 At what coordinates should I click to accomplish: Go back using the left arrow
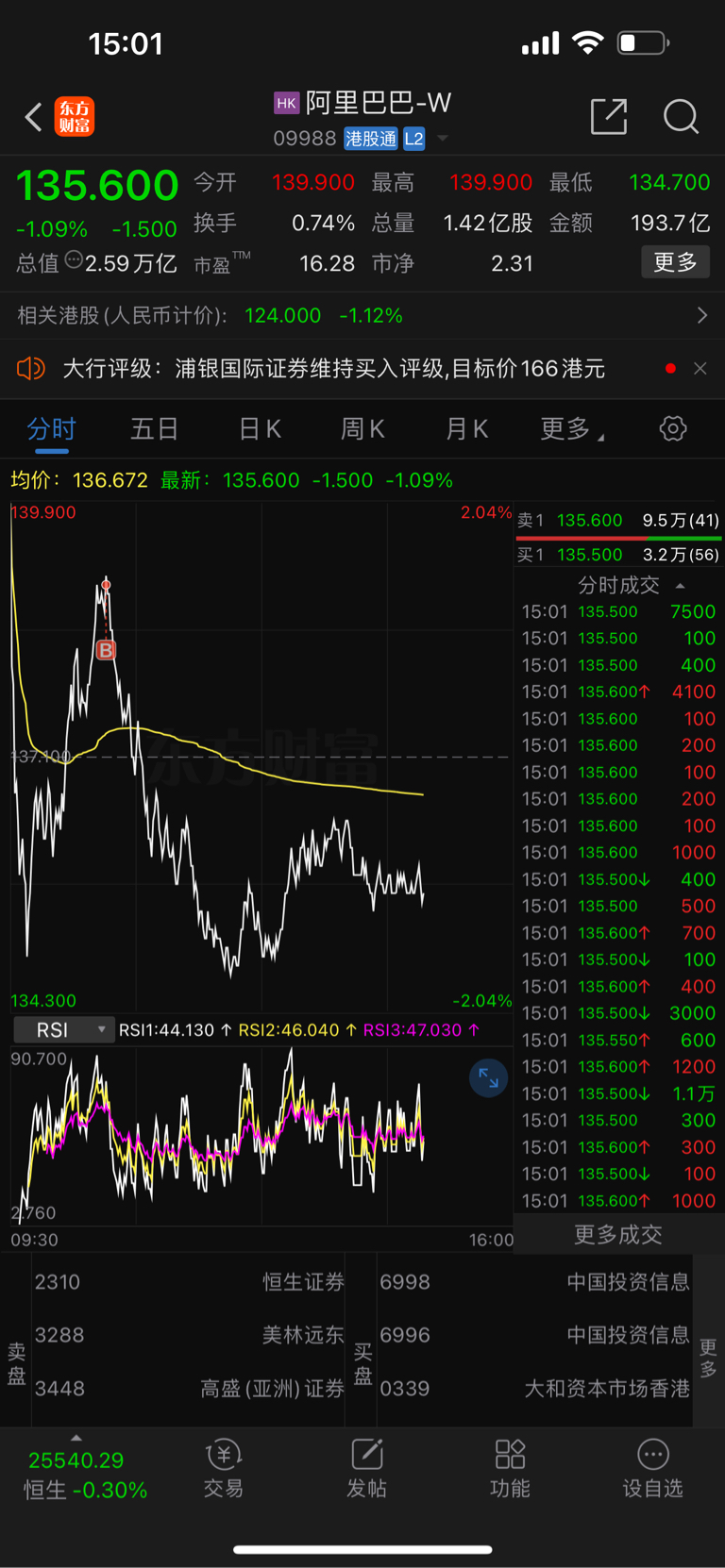[34, 118]
